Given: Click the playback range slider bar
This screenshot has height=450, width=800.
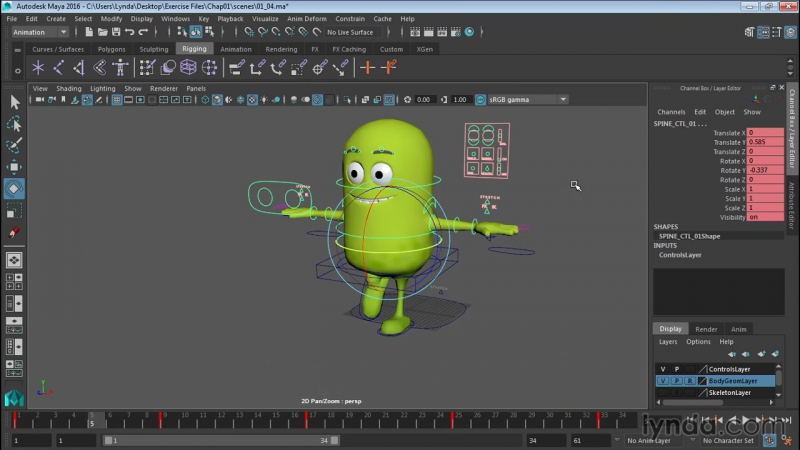Looking at the screenshot, I should point(221,440).
